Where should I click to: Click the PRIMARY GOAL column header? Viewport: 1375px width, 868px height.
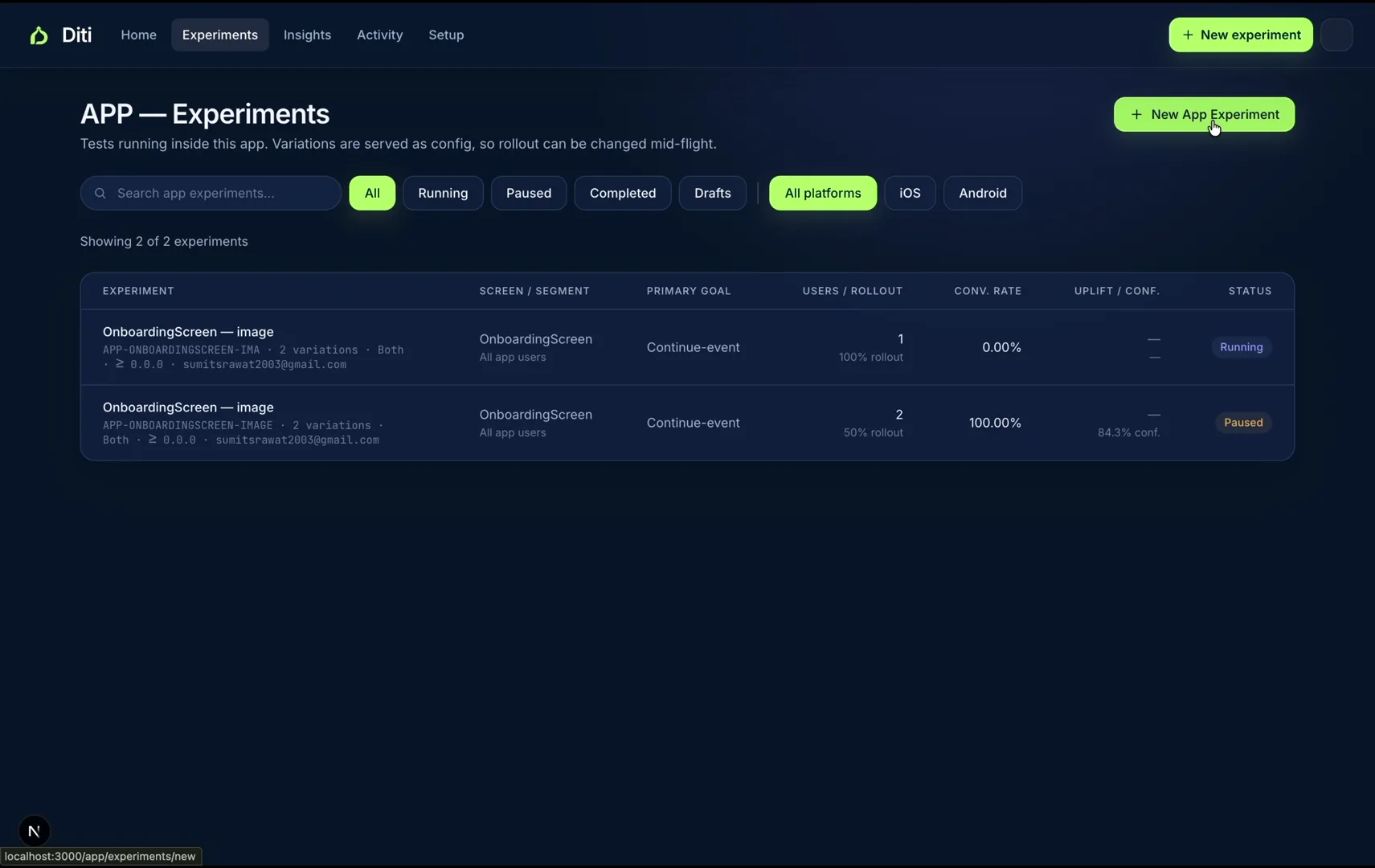tap(689, 291)
